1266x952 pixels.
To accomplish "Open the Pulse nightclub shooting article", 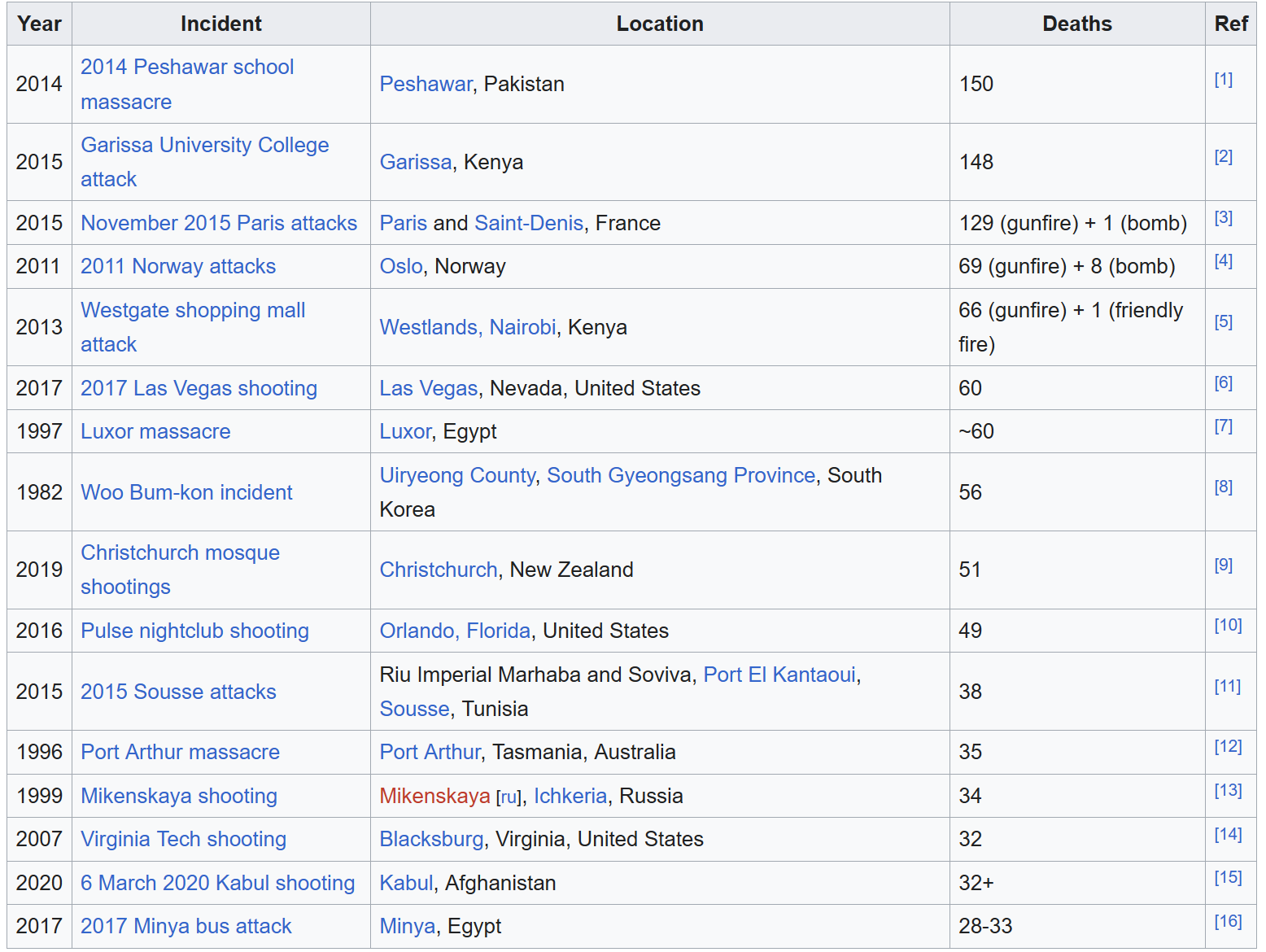I will (x=194, y=631).
